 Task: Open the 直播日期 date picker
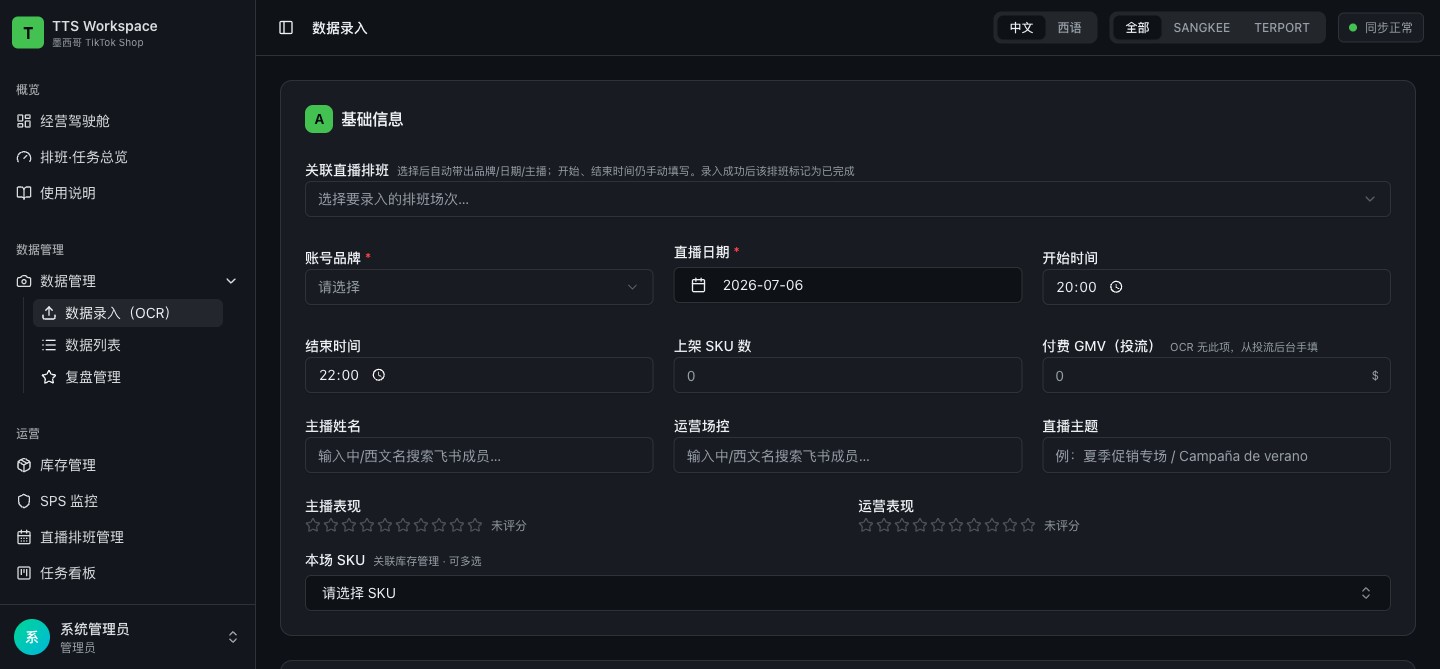(x=848, y=285)
